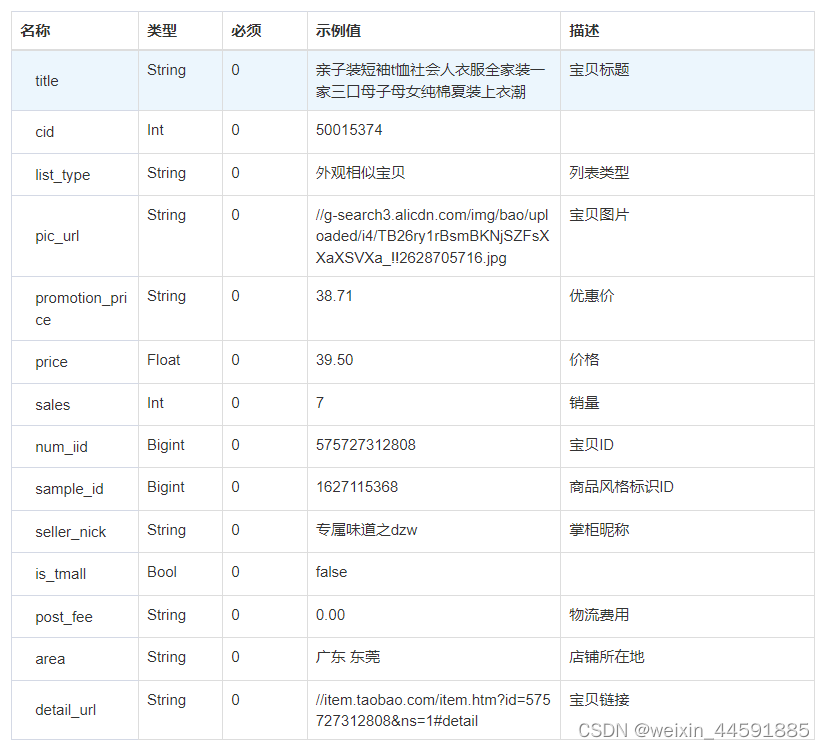The height and width of the screenshot is (749, 825).
Task: Click the example value 39.50
Action: pyautogui.click(x=335, y=360)
